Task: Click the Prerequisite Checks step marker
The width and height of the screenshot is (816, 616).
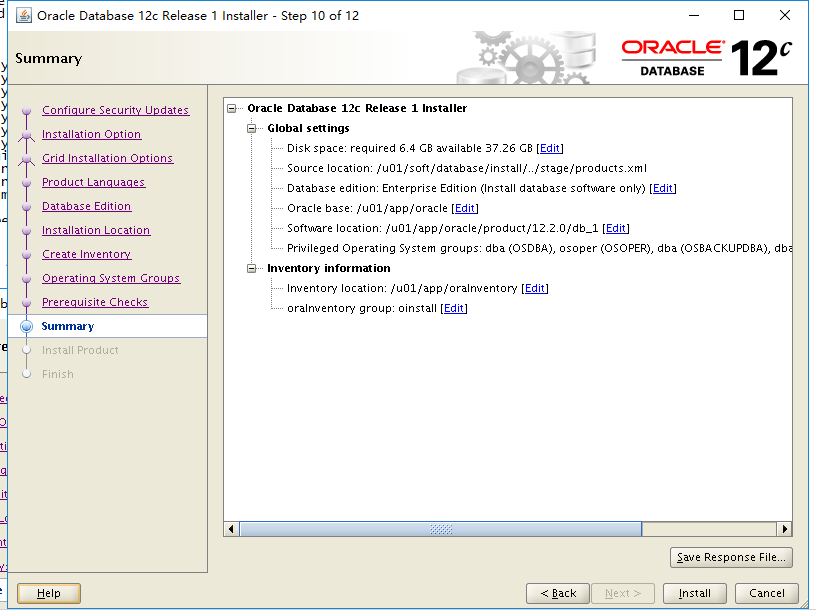Action: tap(27, 302)
